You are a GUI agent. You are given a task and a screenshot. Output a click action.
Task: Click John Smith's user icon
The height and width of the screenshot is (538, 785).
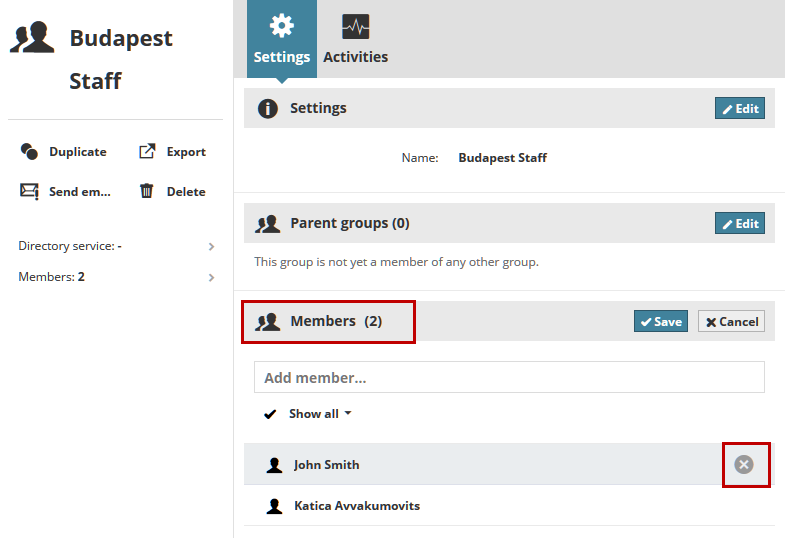click(x=275, y=465)
